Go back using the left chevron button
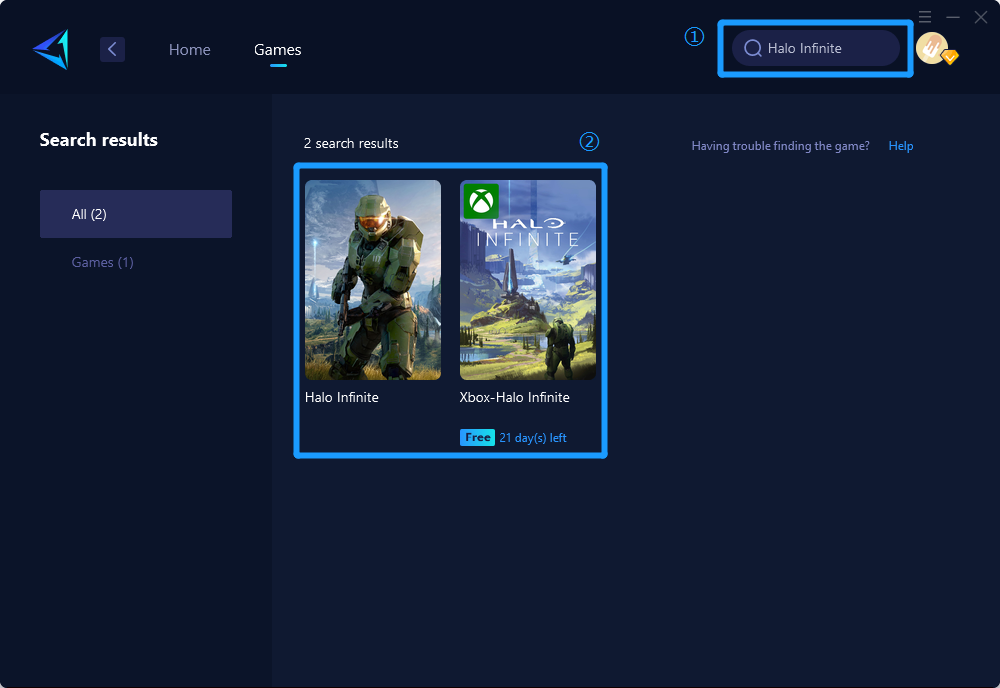The image size is (1000, 688). (x=112, y=49)
